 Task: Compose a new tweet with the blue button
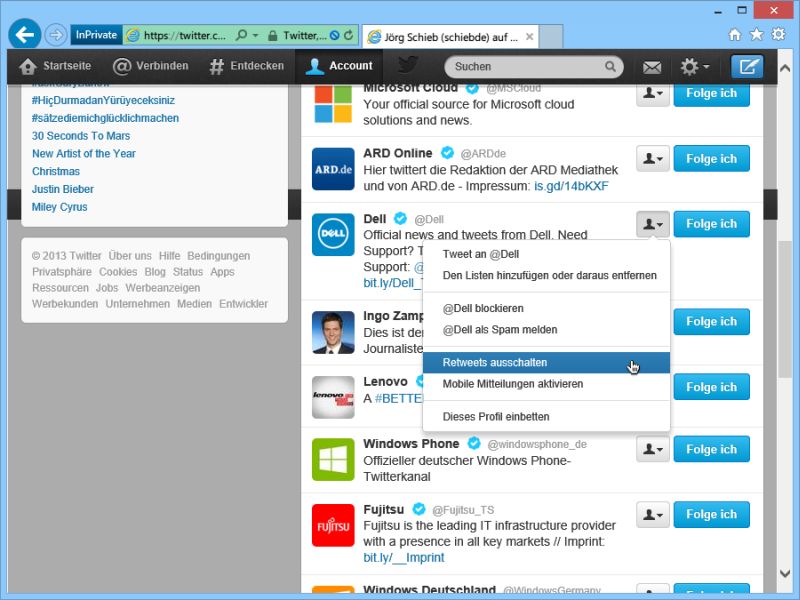[x=747, y=66]
